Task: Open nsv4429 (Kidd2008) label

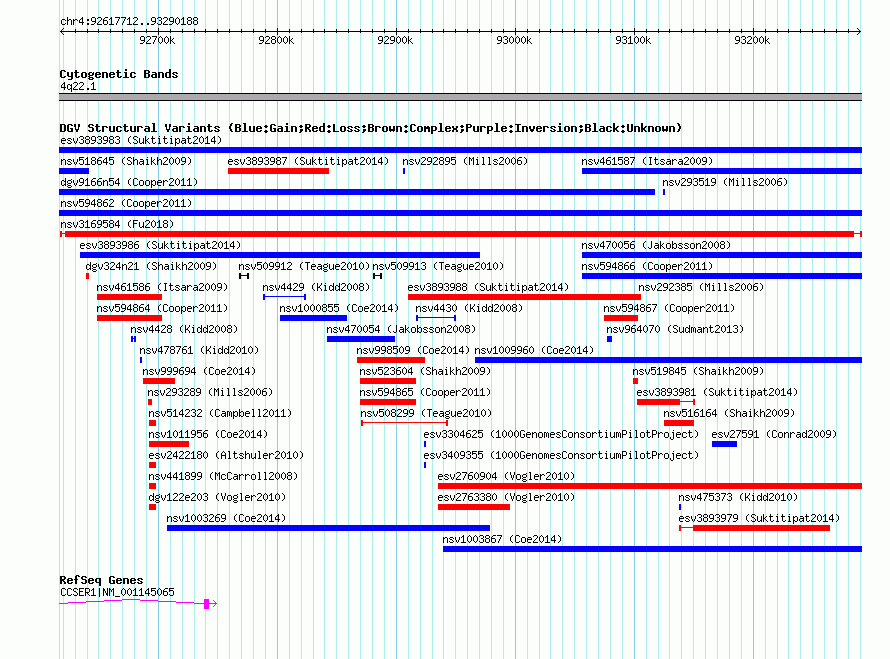Action: pos(316,287)
